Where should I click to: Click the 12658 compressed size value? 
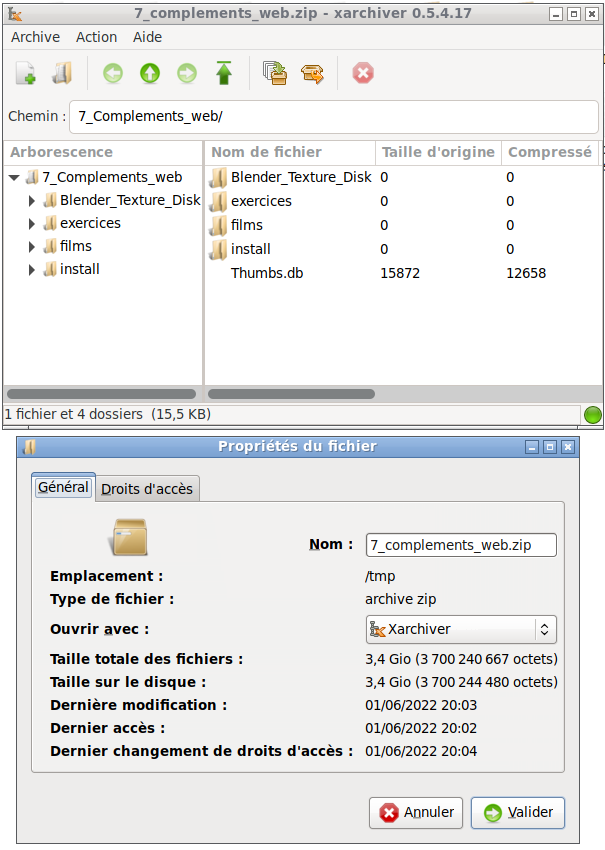(x=526, y=273)
